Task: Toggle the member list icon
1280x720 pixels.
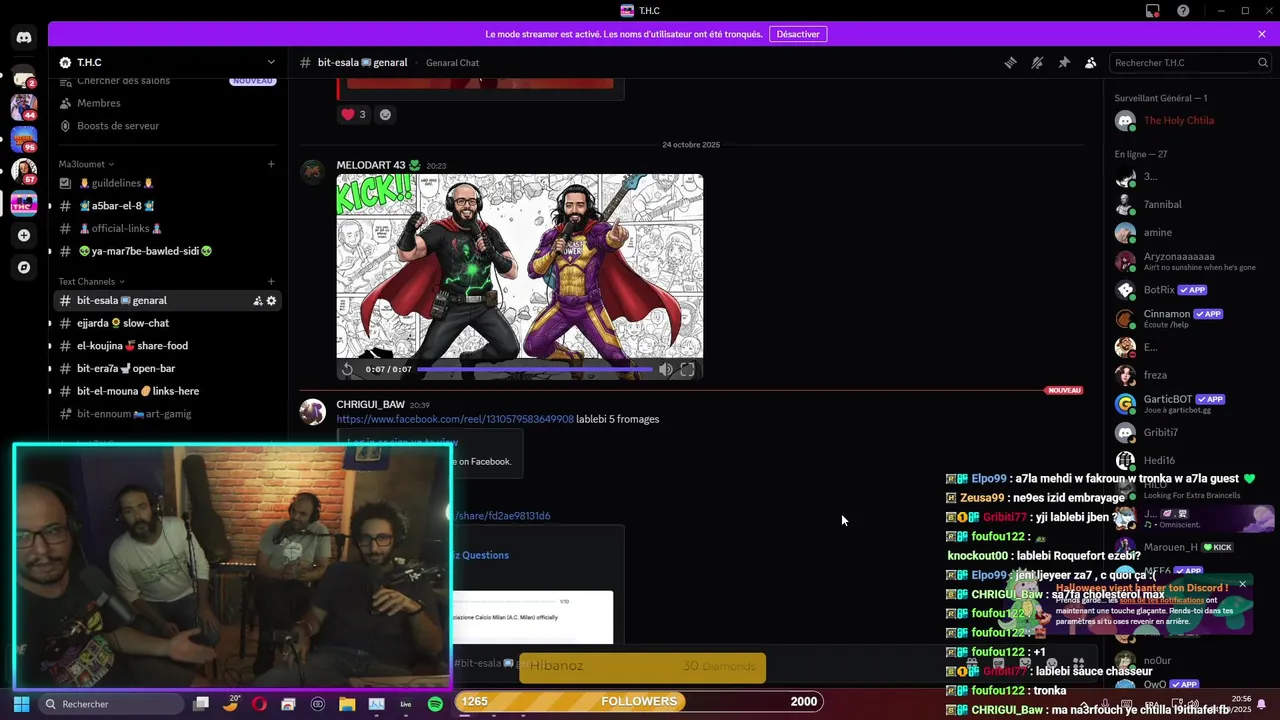Action: pos(1091,62)
